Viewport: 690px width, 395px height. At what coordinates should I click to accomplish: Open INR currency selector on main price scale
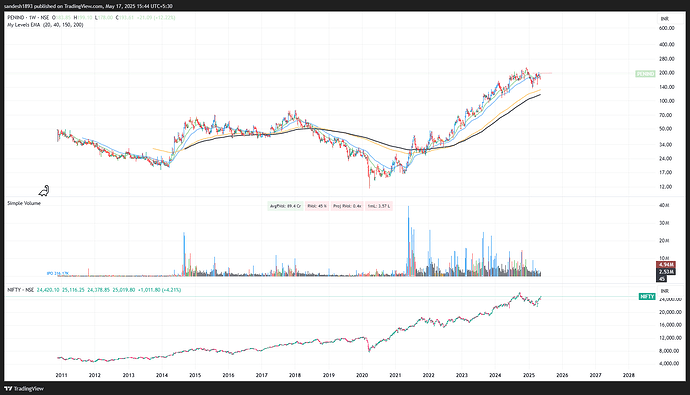pyautogui.click(x=664, y=19)
